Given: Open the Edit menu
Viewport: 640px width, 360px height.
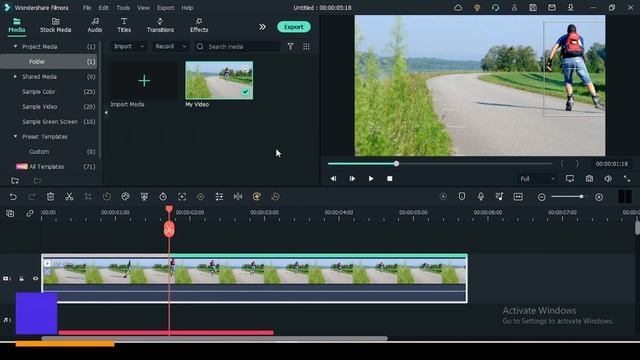Looking at the screenshot, I should (104, 8).
